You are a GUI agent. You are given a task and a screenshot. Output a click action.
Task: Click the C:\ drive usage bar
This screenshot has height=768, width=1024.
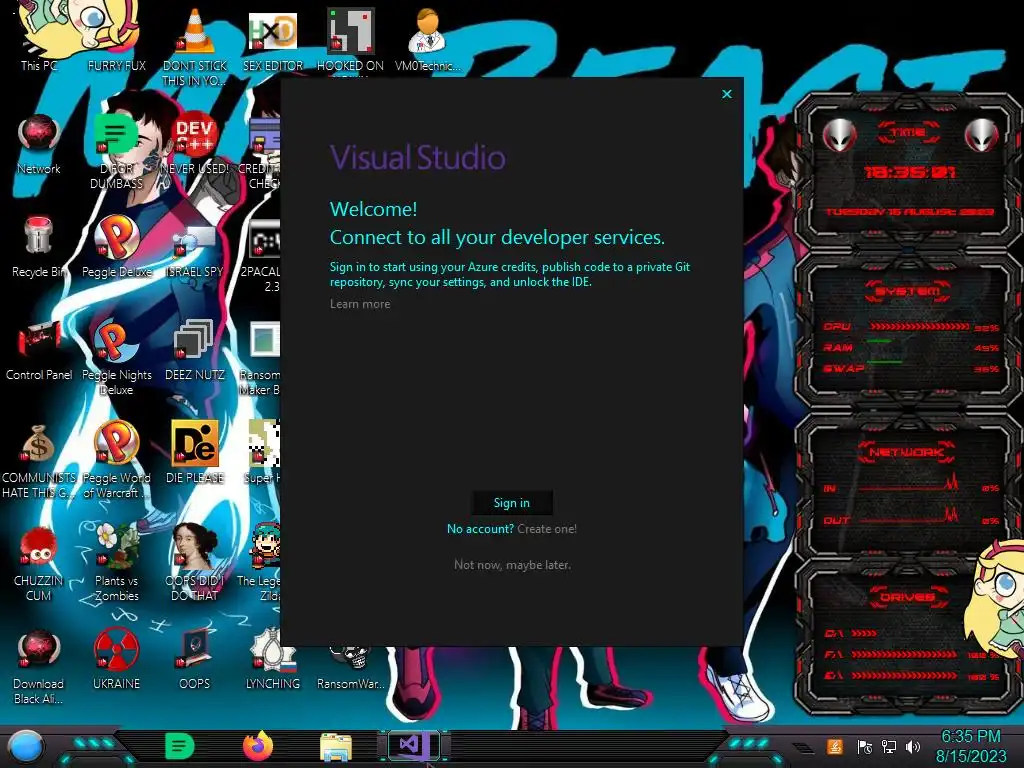coord(864,633)
